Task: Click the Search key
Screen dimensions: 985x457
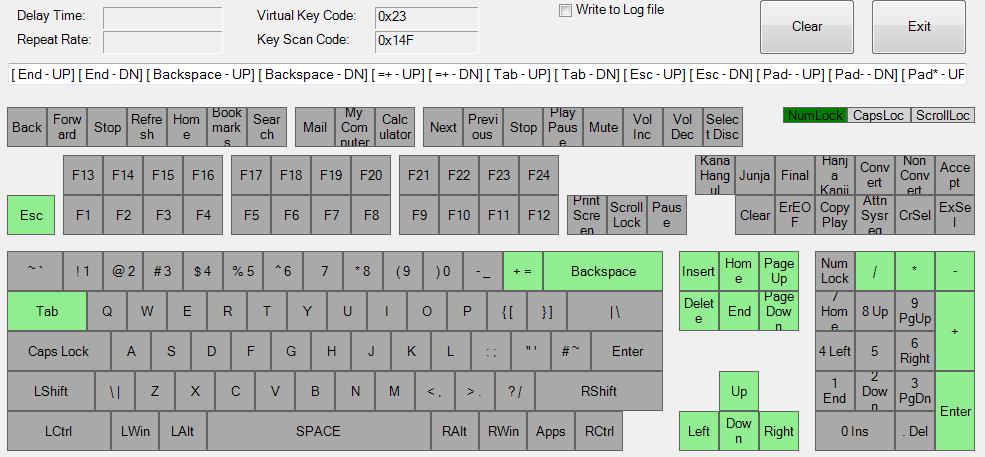Action: tap(267, 127)
